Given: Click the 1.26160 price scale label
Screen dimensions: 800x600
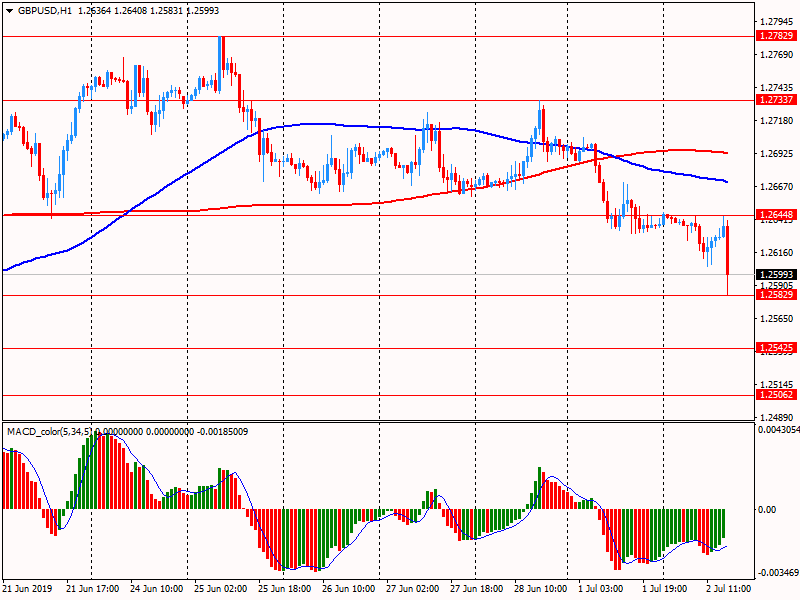Looking at the screenshot, I should (777, 253).
